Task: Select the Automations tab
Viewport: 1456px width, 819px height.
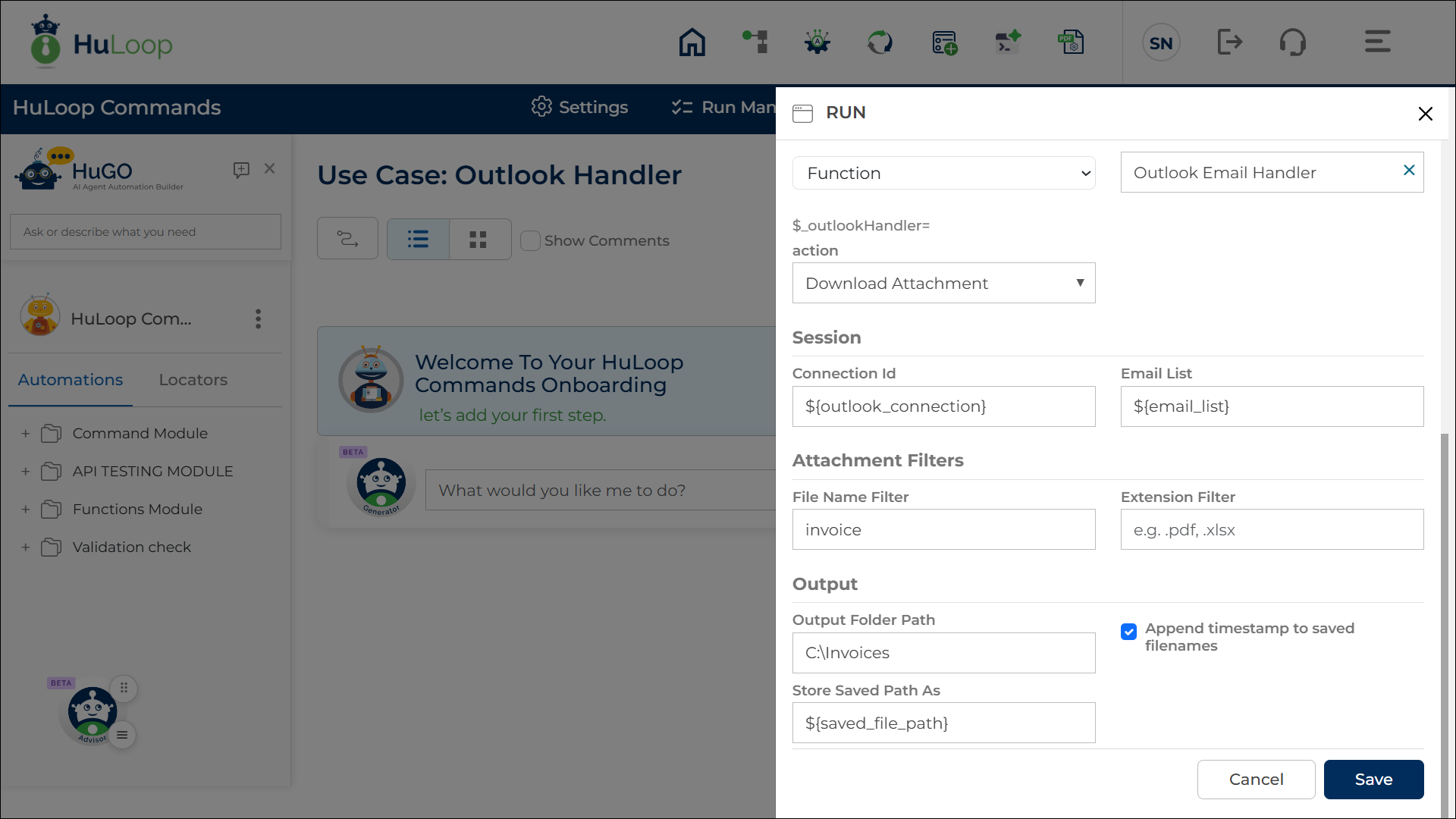Action: tap(71, 380)
